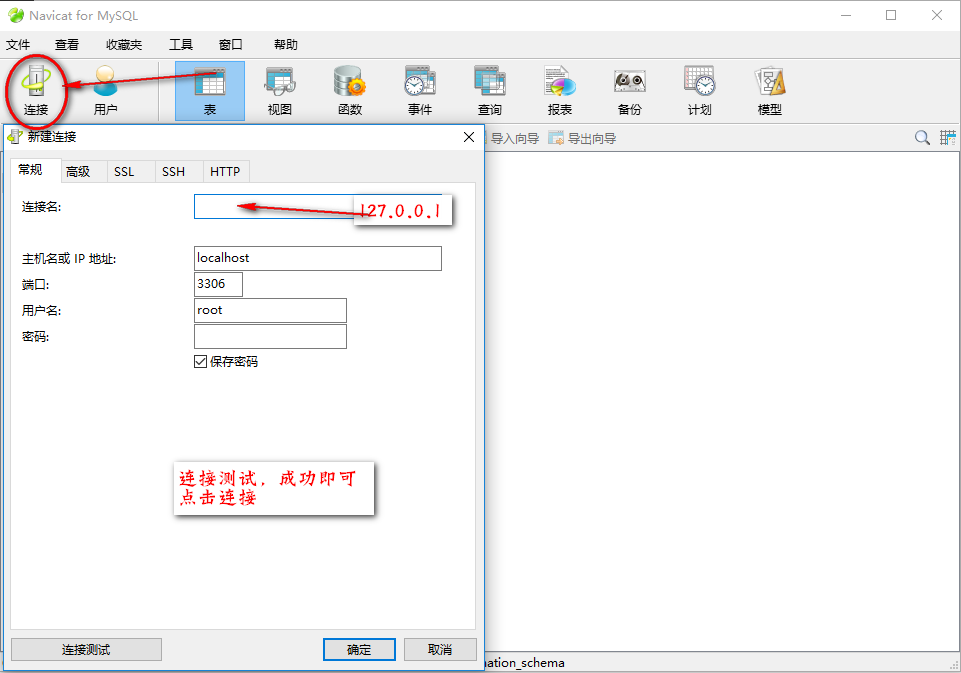961x673 pixels.
Task: Click the 端口 port field 3306
Action: coord(218,284)
